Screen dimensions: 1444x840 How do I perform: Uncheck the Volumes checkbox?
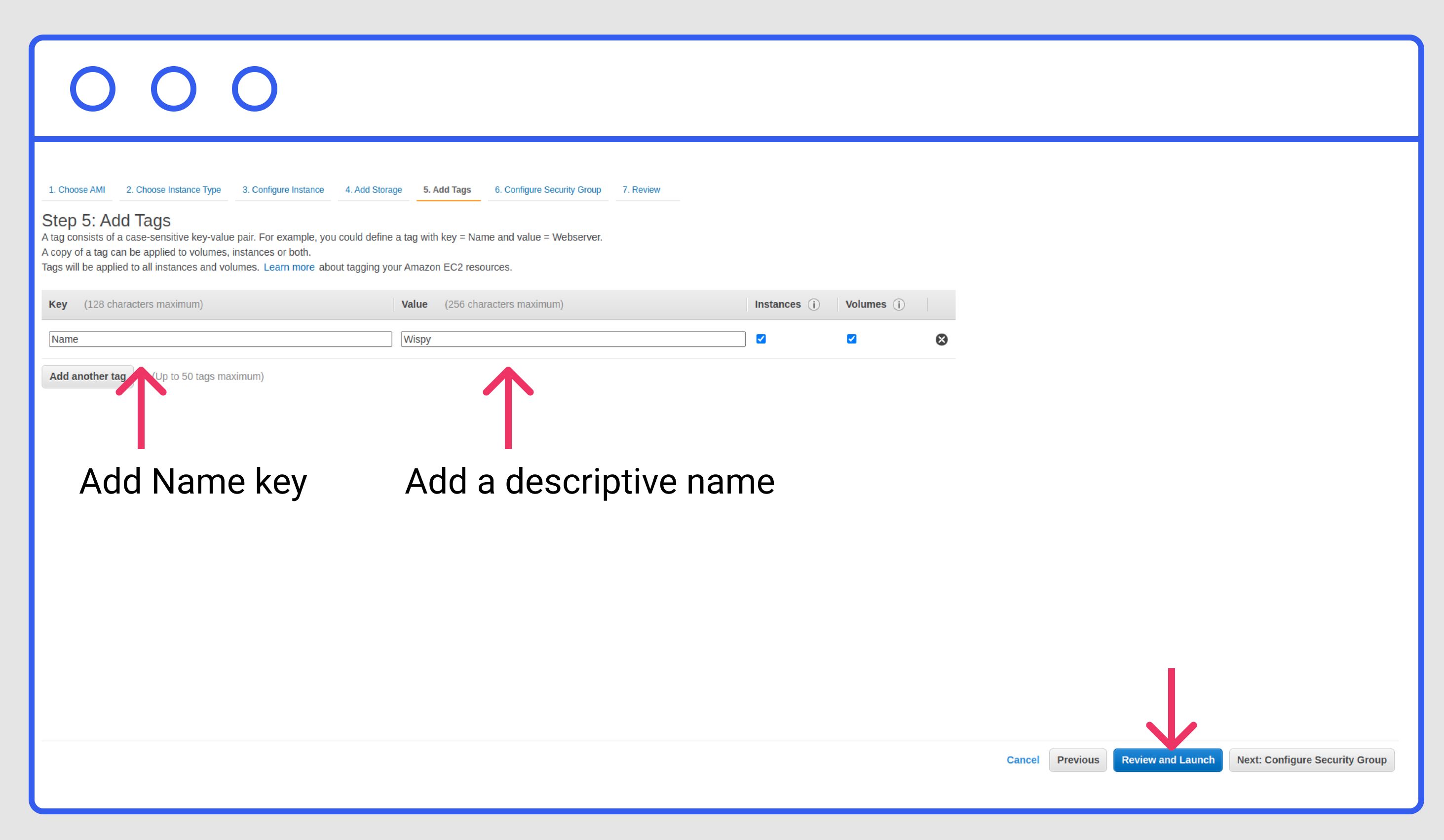click(x=851, y=339)
